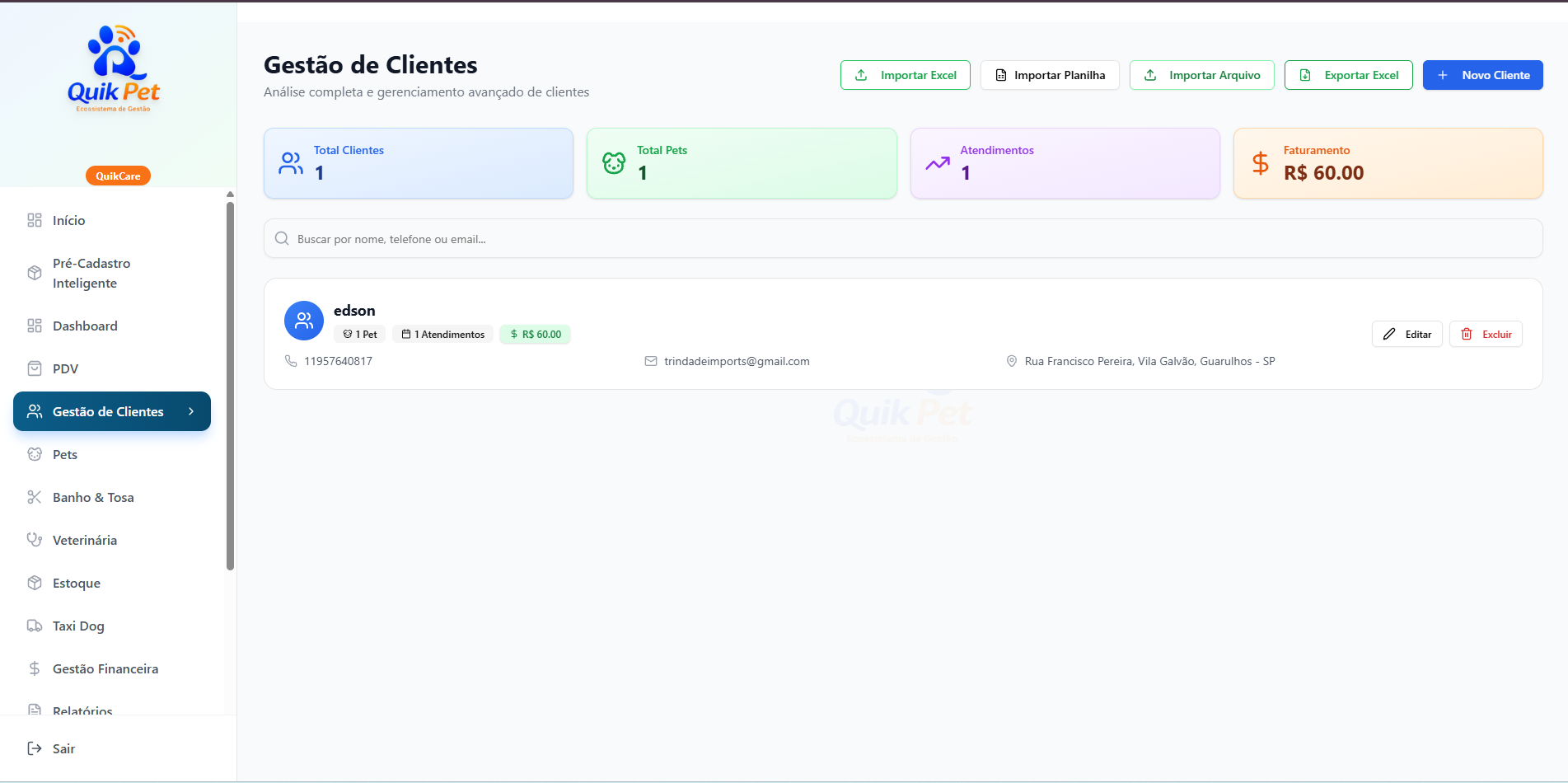
Task: Select Banho & Tosa in sidebar
Action: [x=112, y=497]
